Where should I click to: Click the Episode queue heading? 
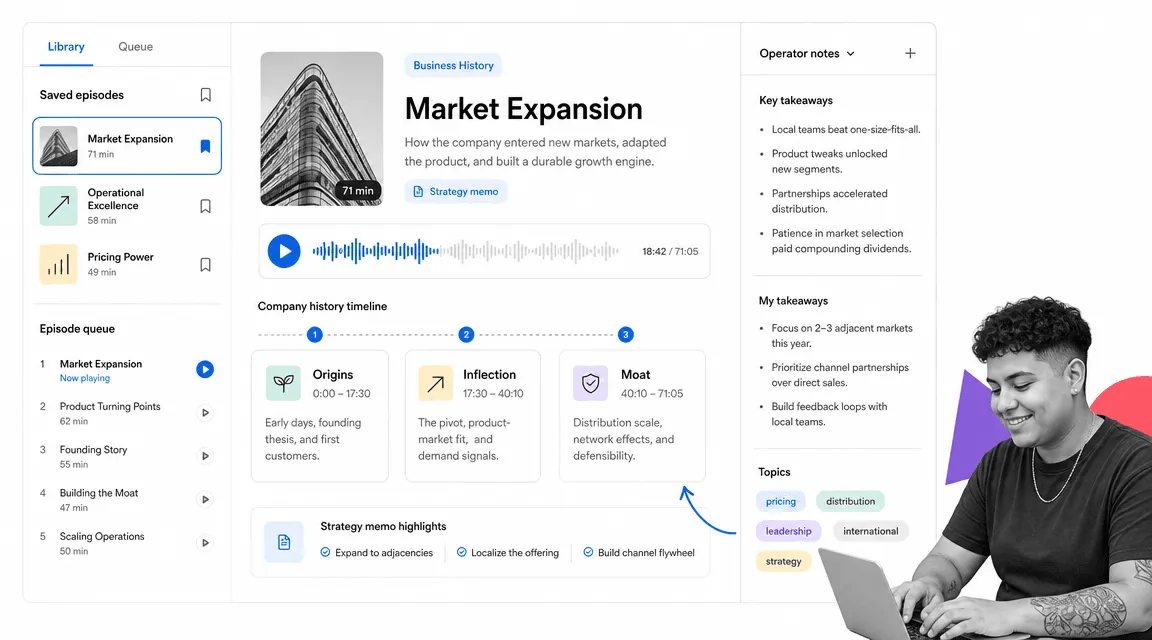click(77, 329)
